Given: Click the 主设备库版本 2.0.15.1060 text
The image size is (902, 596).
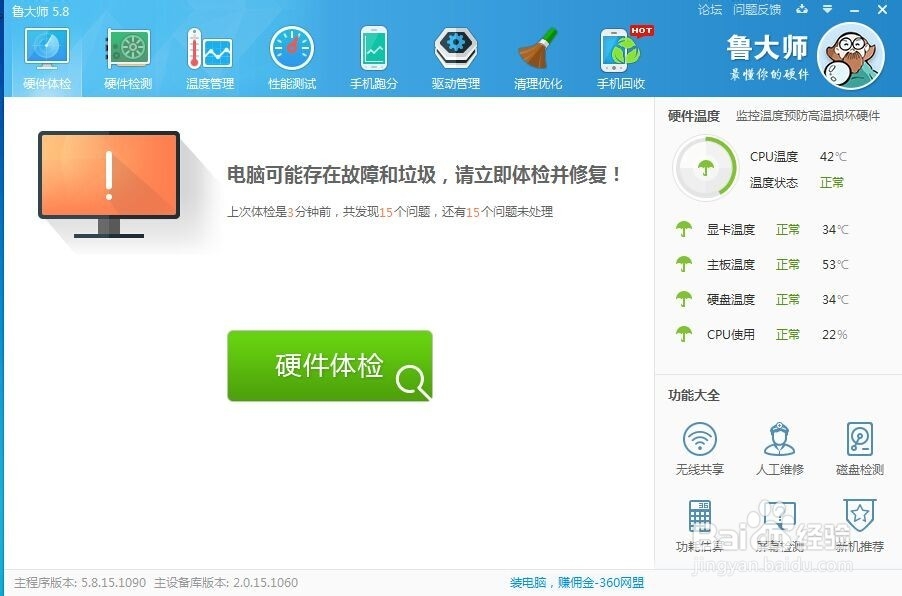Looking at the screenshot, I should tap(226, 583).
